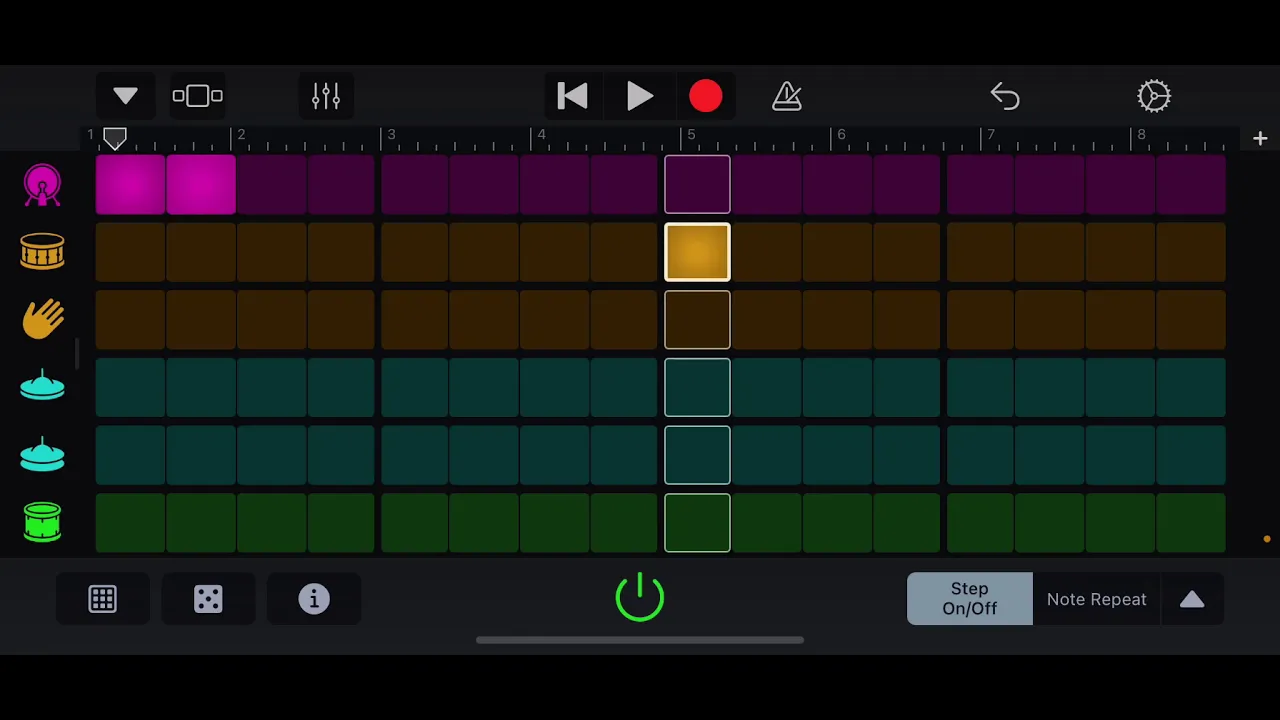Click ruler bar number 7
Screen dimensions: 1280x720
991,135
